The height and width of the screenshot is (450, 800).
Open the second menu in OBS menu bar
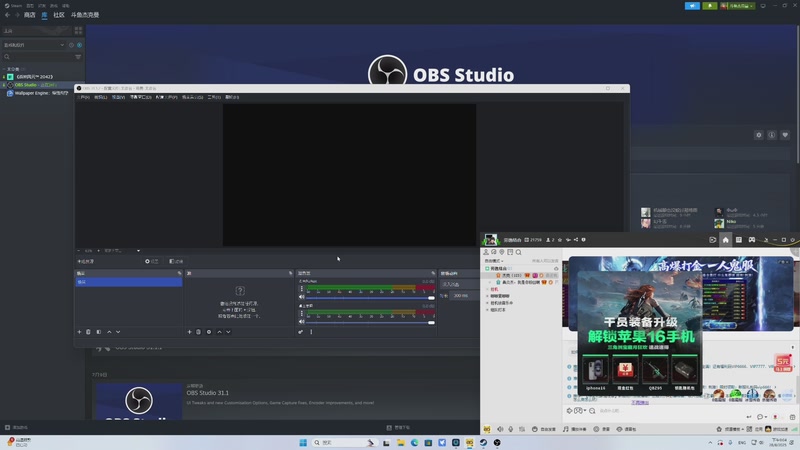101,97
